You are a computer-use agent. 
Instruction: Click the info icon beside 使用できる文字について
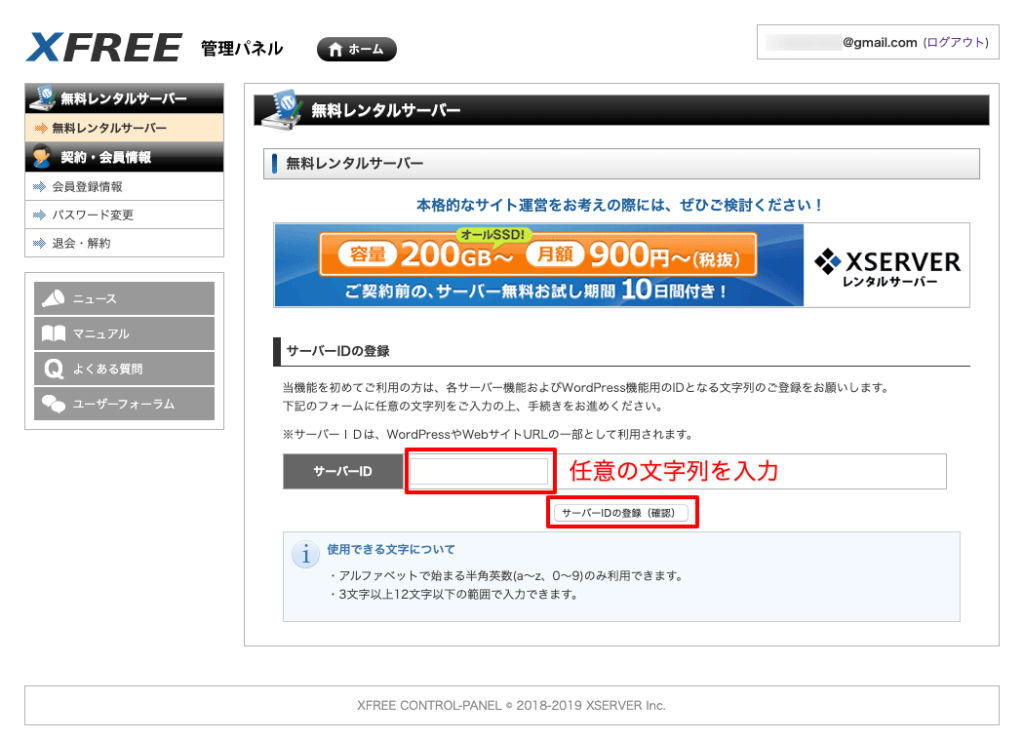tap(305, 554)
